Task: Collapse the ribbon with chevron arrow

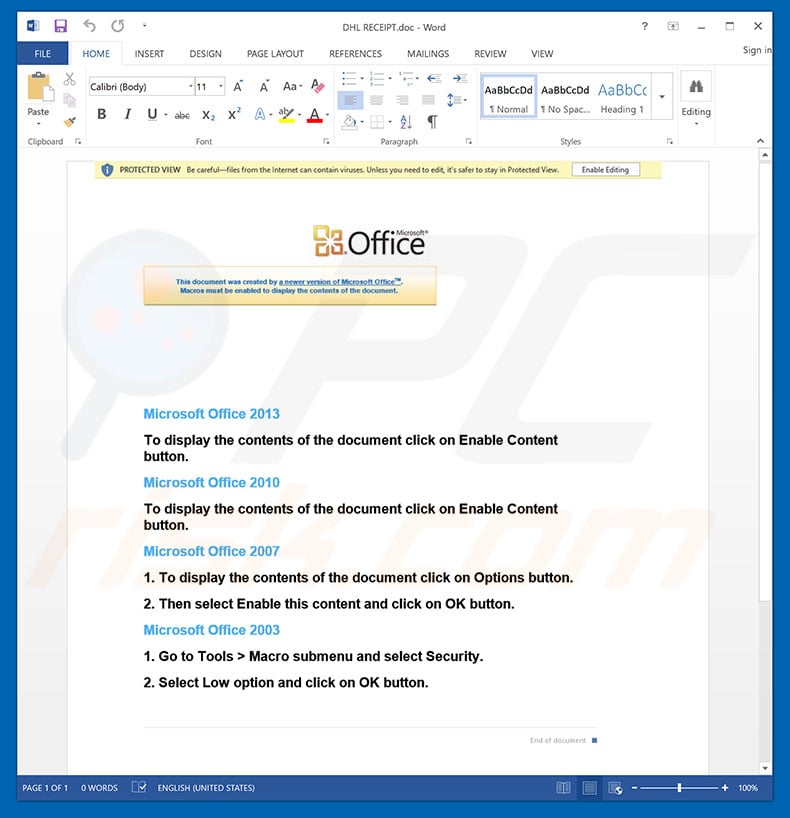Action: [x=760, y=141]
